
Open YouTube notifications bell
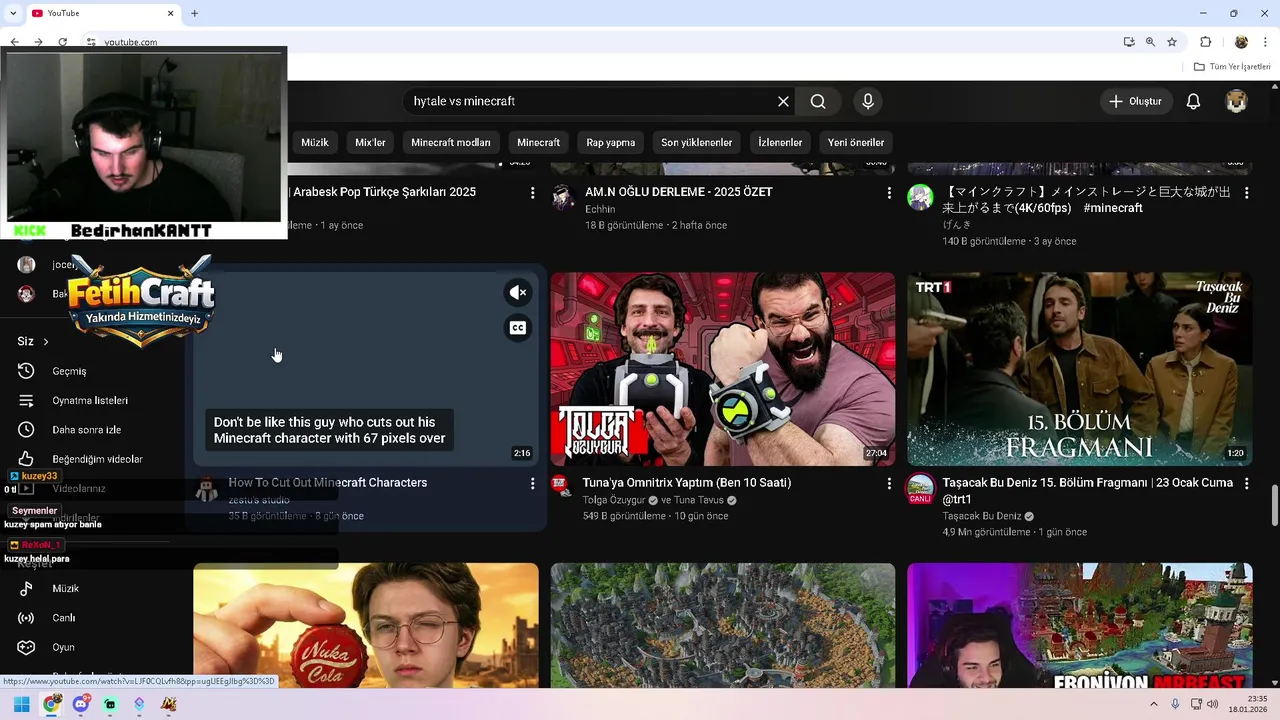[x=1193, y=101]
